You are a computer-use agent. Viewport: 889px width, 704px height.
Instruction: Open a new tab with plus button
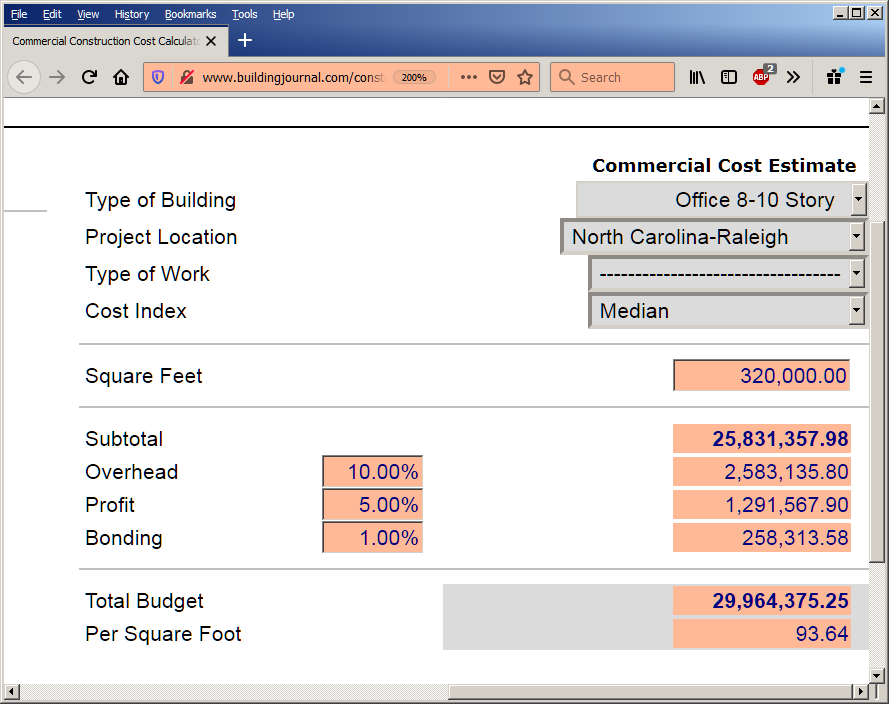click(x=245, y=40)
